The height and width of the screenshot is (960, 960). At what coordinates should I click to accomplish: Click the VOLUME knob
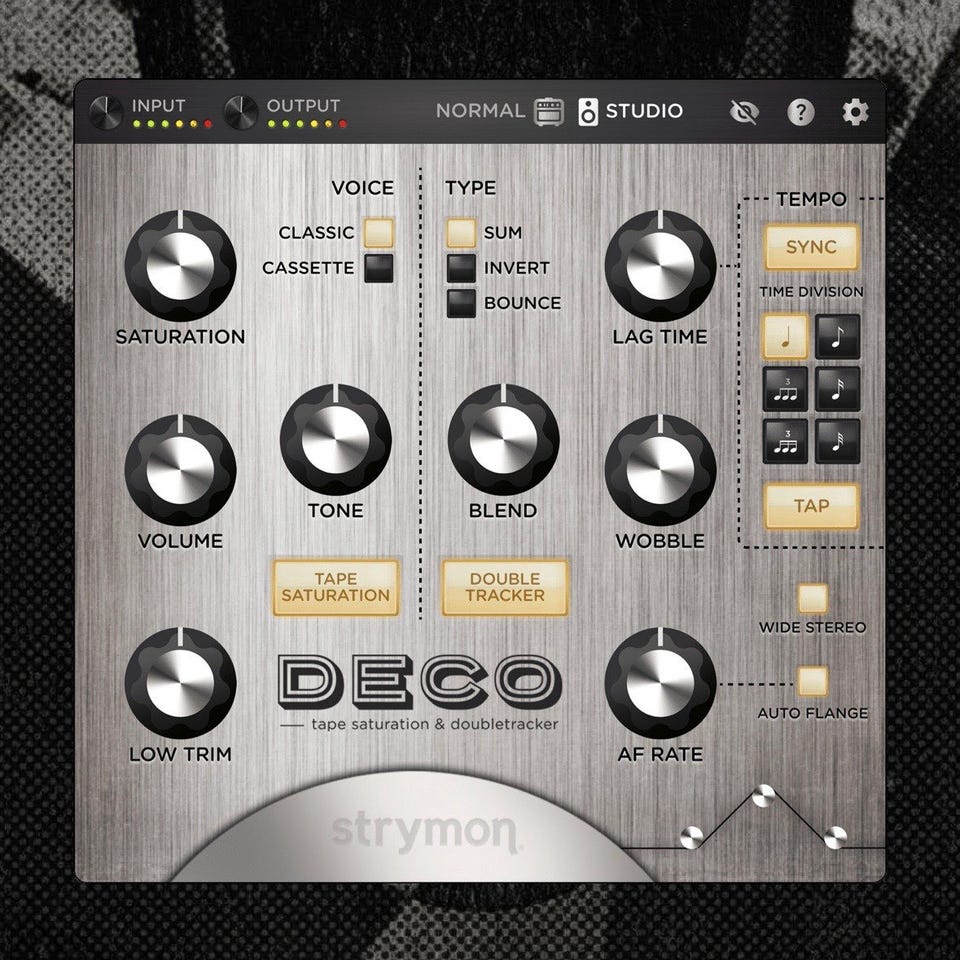180,470
